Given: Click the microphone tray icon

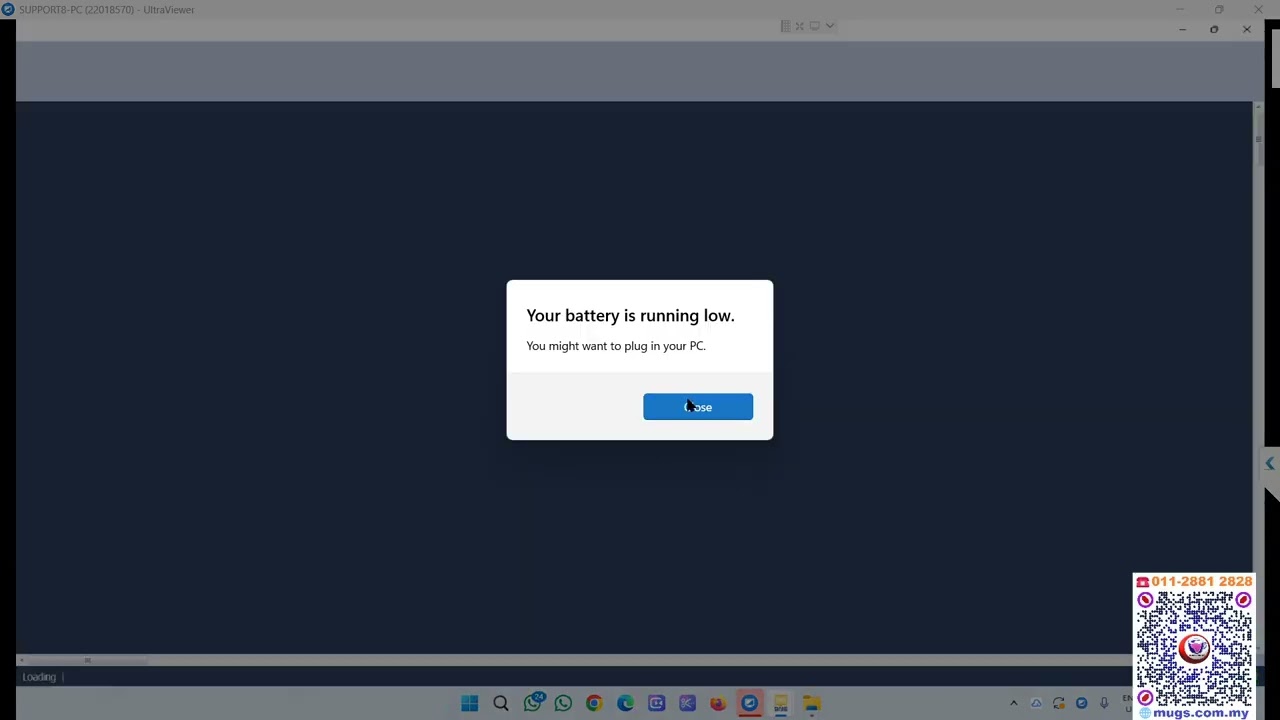Looking at the screenshot, I should (1104, 703).
